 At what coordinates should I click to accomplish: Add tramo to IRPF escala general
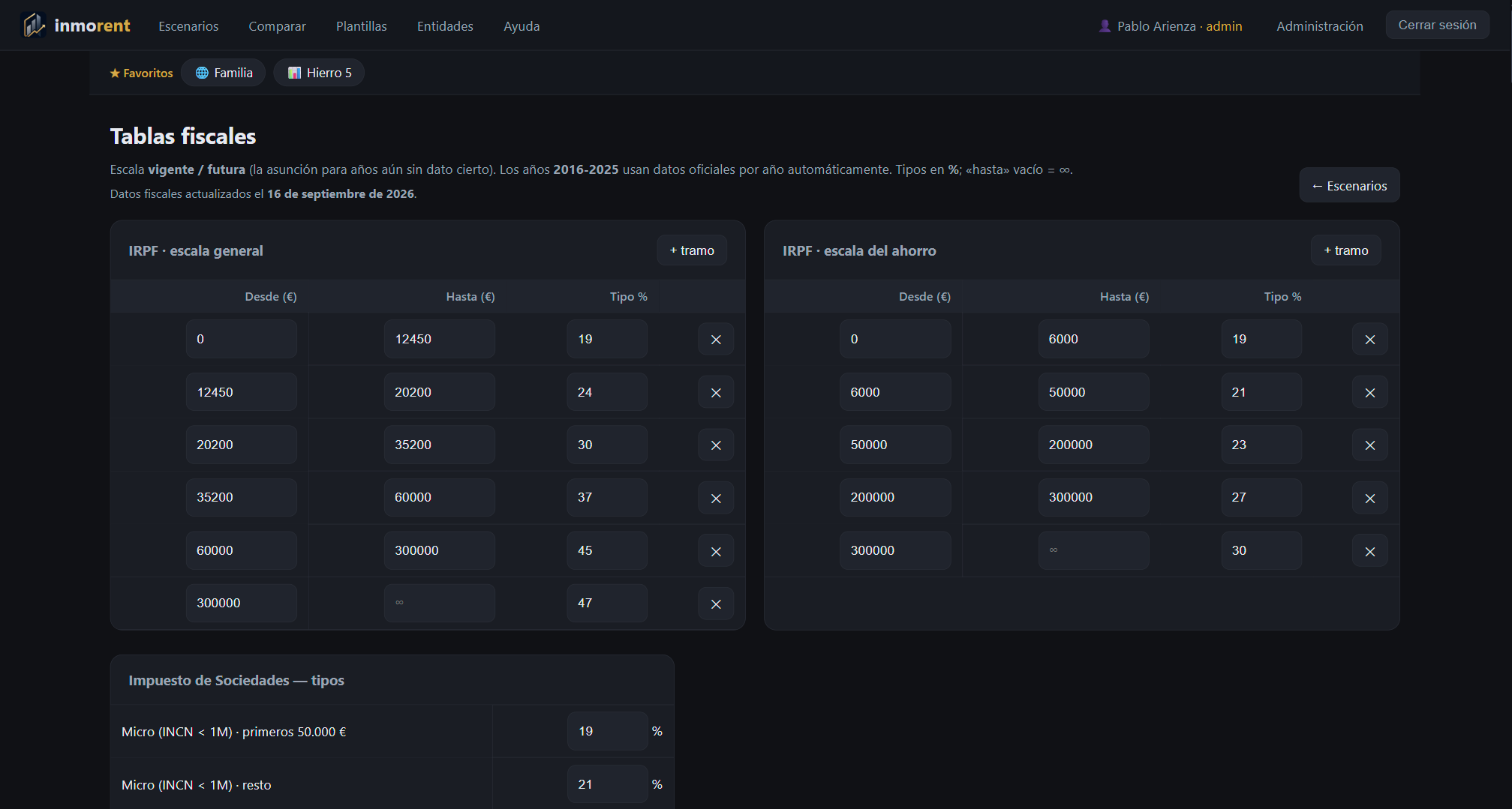pos(692,250)
